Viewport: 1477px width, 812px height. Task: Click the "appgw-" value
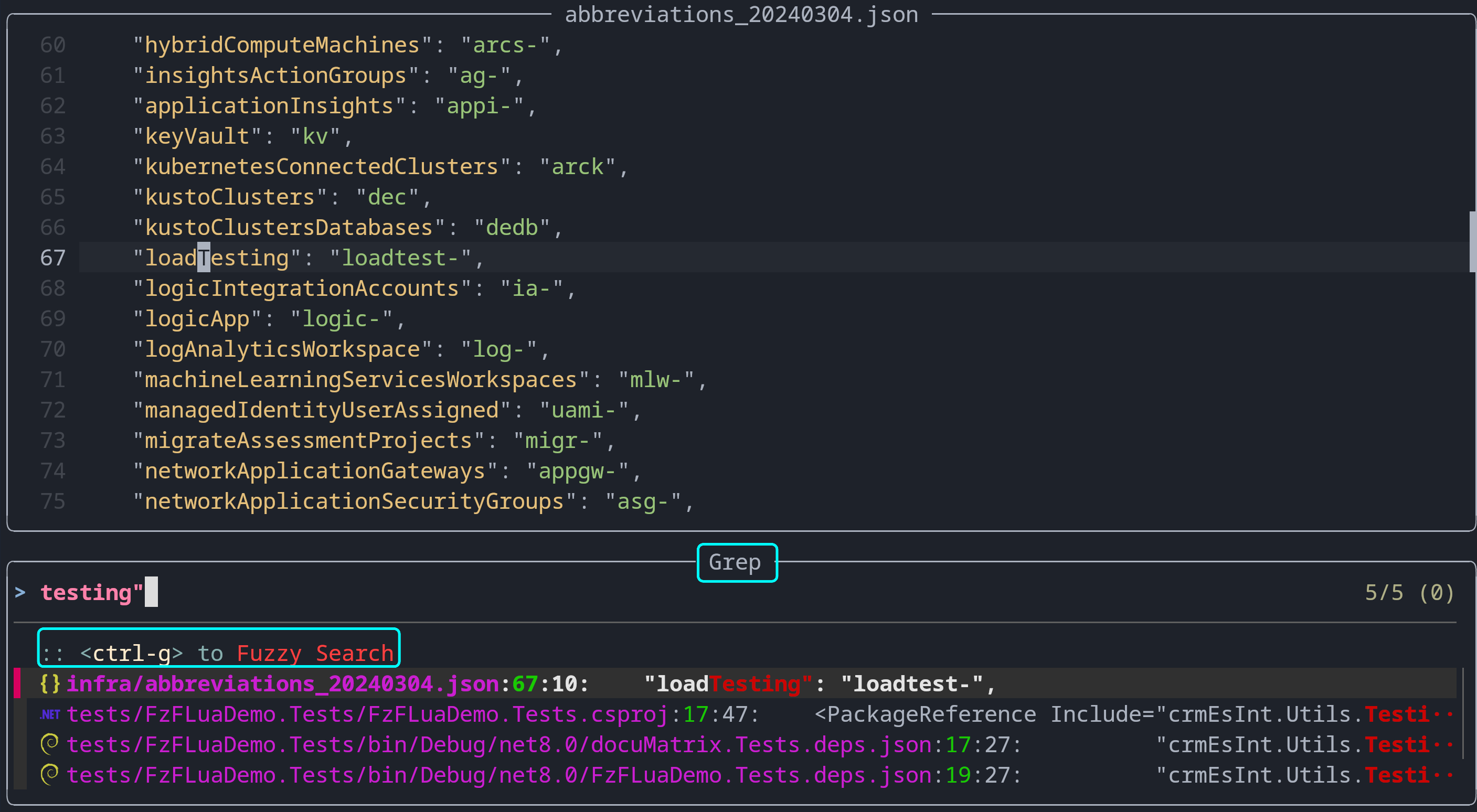tap(578, 470)
